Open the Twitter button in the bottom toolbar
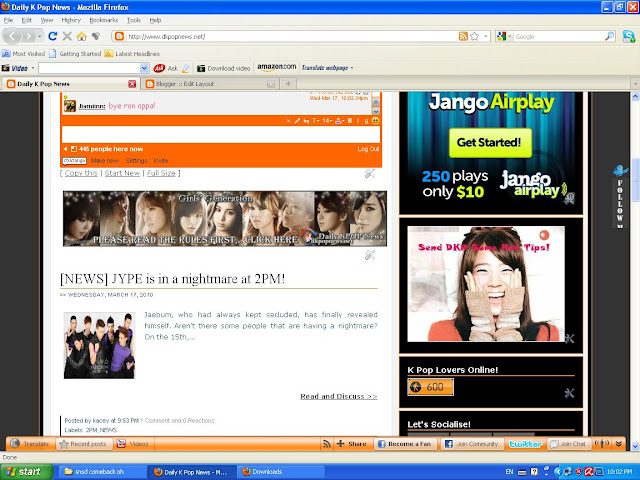The image size is (640, 480). point(525,444)
